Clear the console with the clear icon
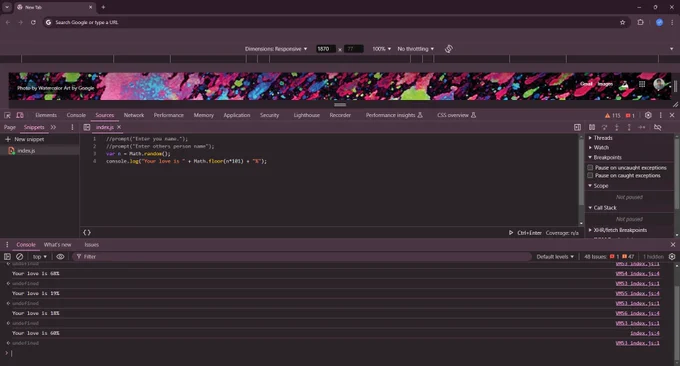This screenshot has width=680, height=366. click(x=20, y=257)
